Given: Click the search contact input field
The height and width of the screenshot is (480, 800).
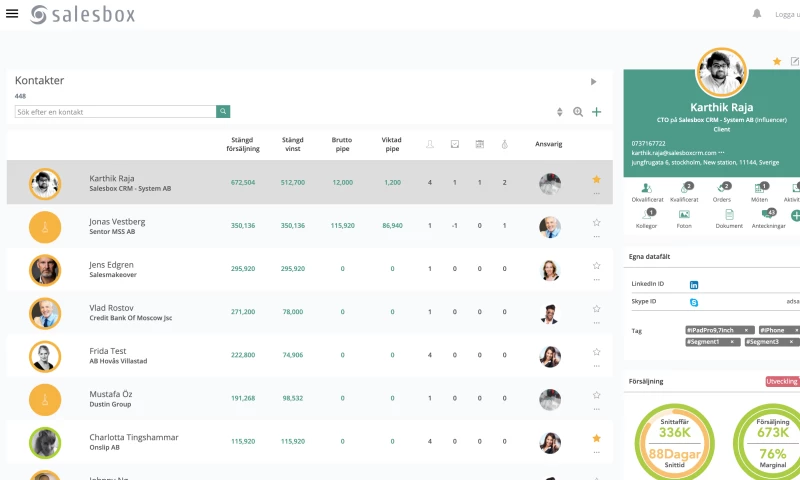Looking at the screenshot, I should pyautogui.click(x=115, y=112).
